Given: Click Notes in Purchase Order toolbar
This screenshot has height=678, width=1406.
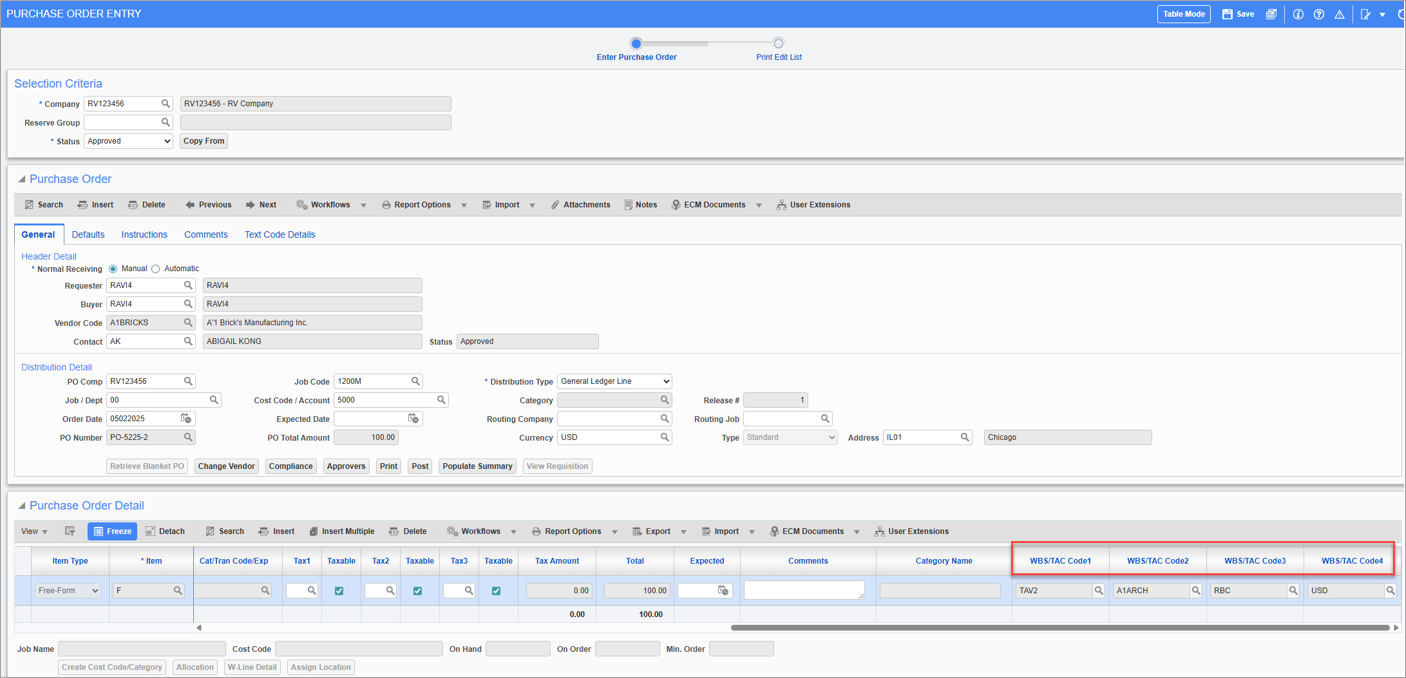Looking at the screenshot, I should click(640, 205).
